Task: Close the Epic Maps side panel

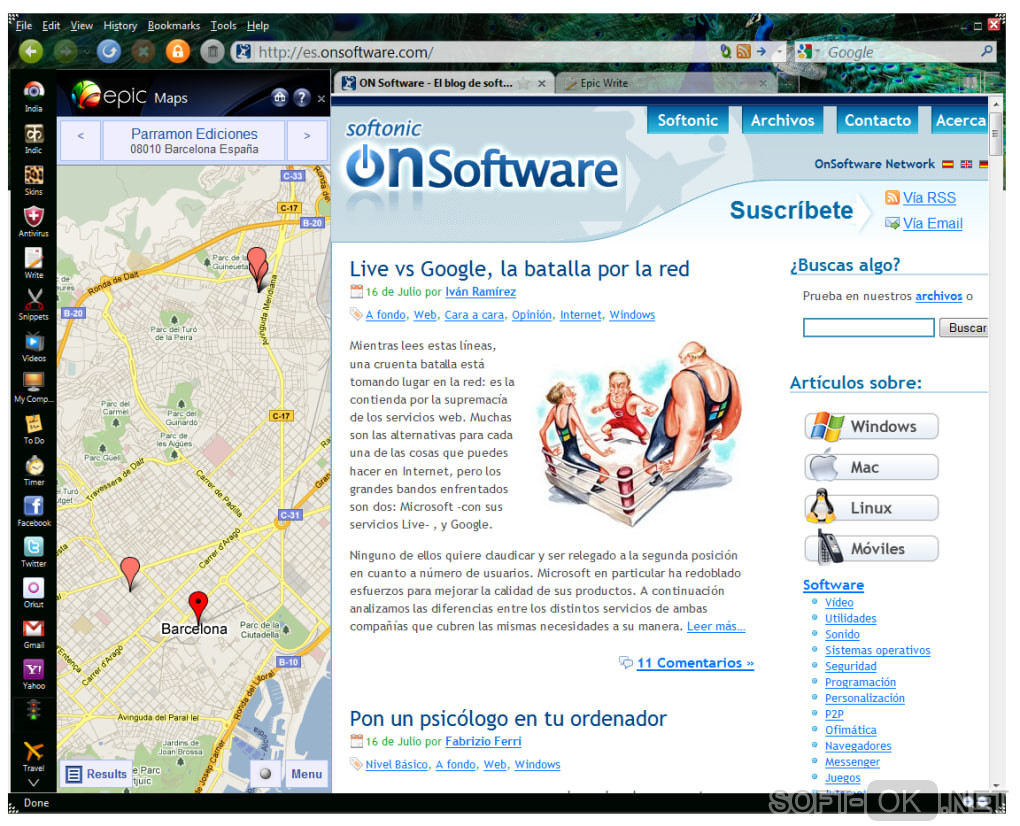Action: click(321, 99)
